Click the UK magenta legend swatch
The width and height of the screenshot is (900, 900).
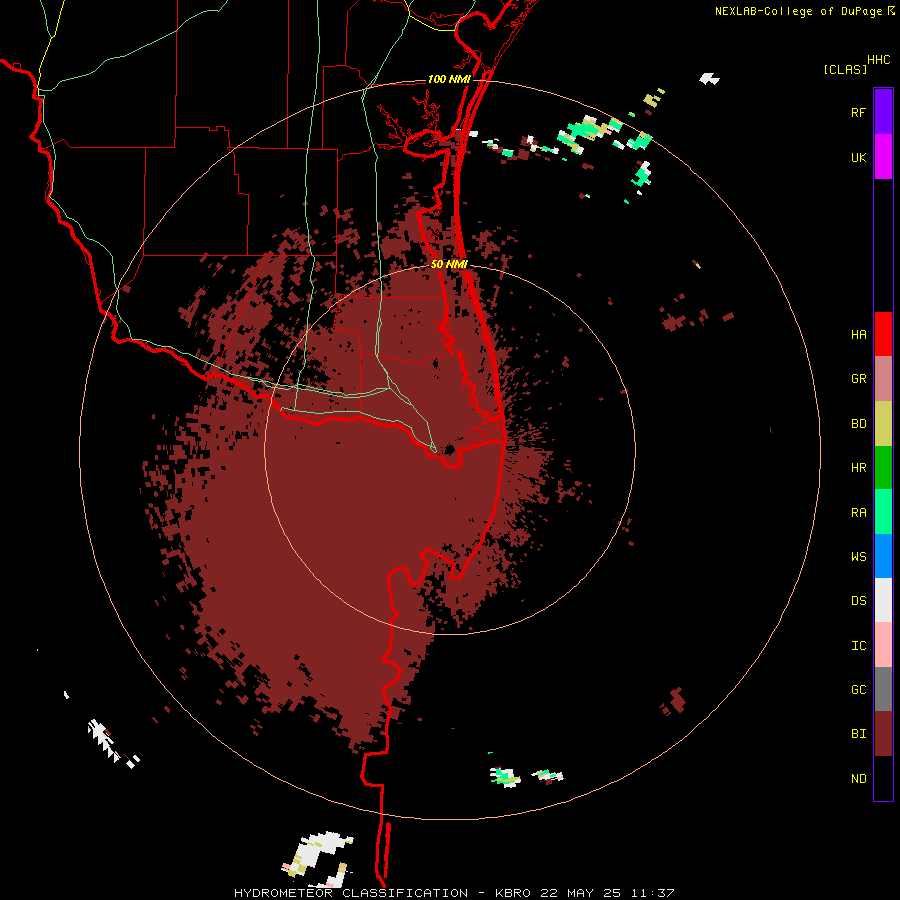tap(883, 157)
